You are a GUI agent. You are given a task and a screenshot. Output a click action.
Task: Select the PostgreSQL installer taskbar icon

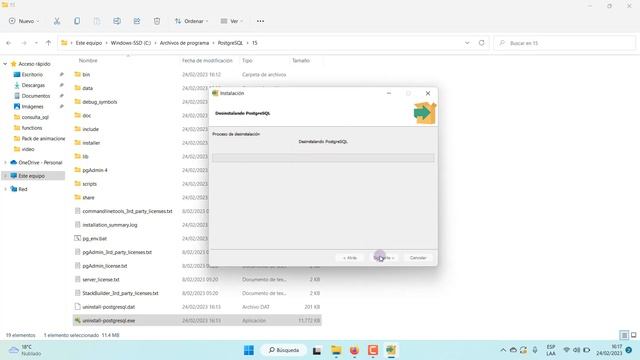(391, 350)
